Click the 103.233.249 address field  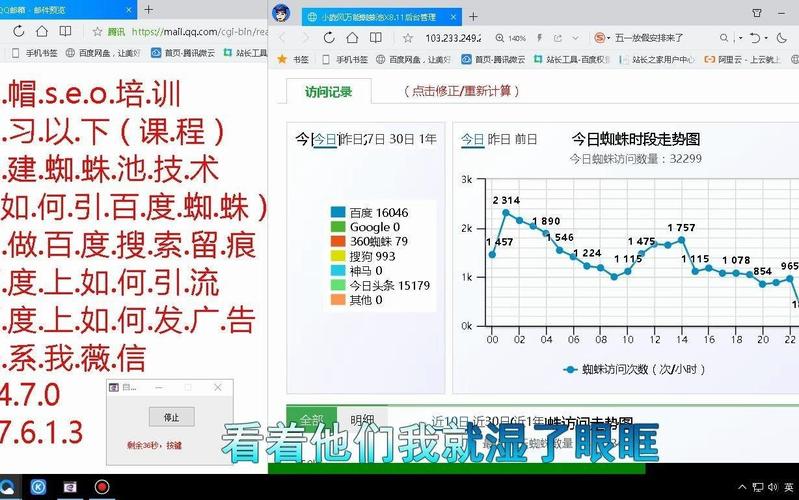[x=454, y=38]
